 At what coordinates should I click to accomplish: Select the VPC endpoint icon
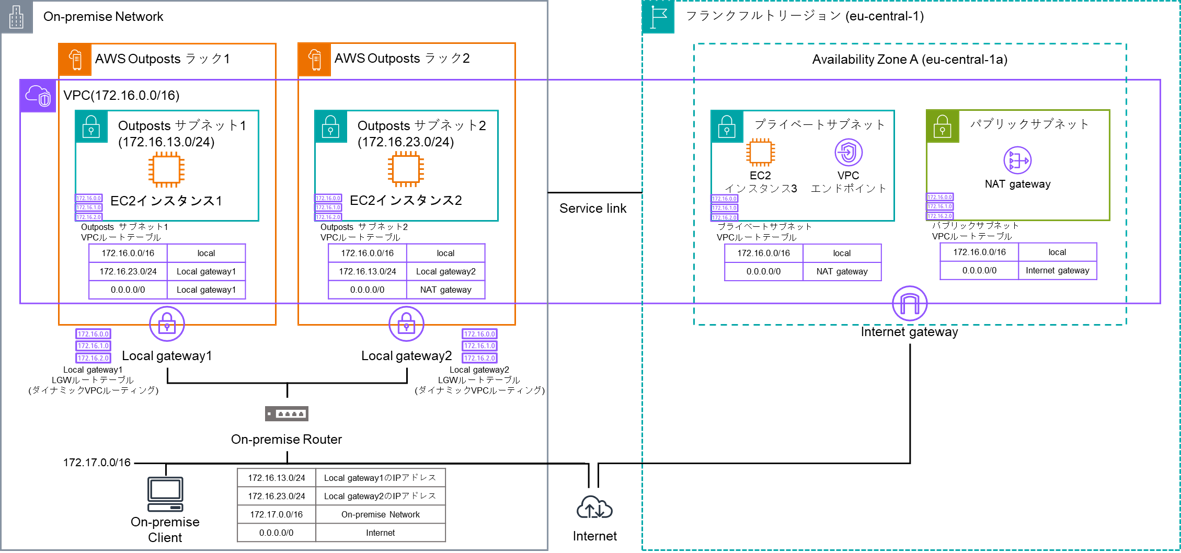(x=848, y=153)
